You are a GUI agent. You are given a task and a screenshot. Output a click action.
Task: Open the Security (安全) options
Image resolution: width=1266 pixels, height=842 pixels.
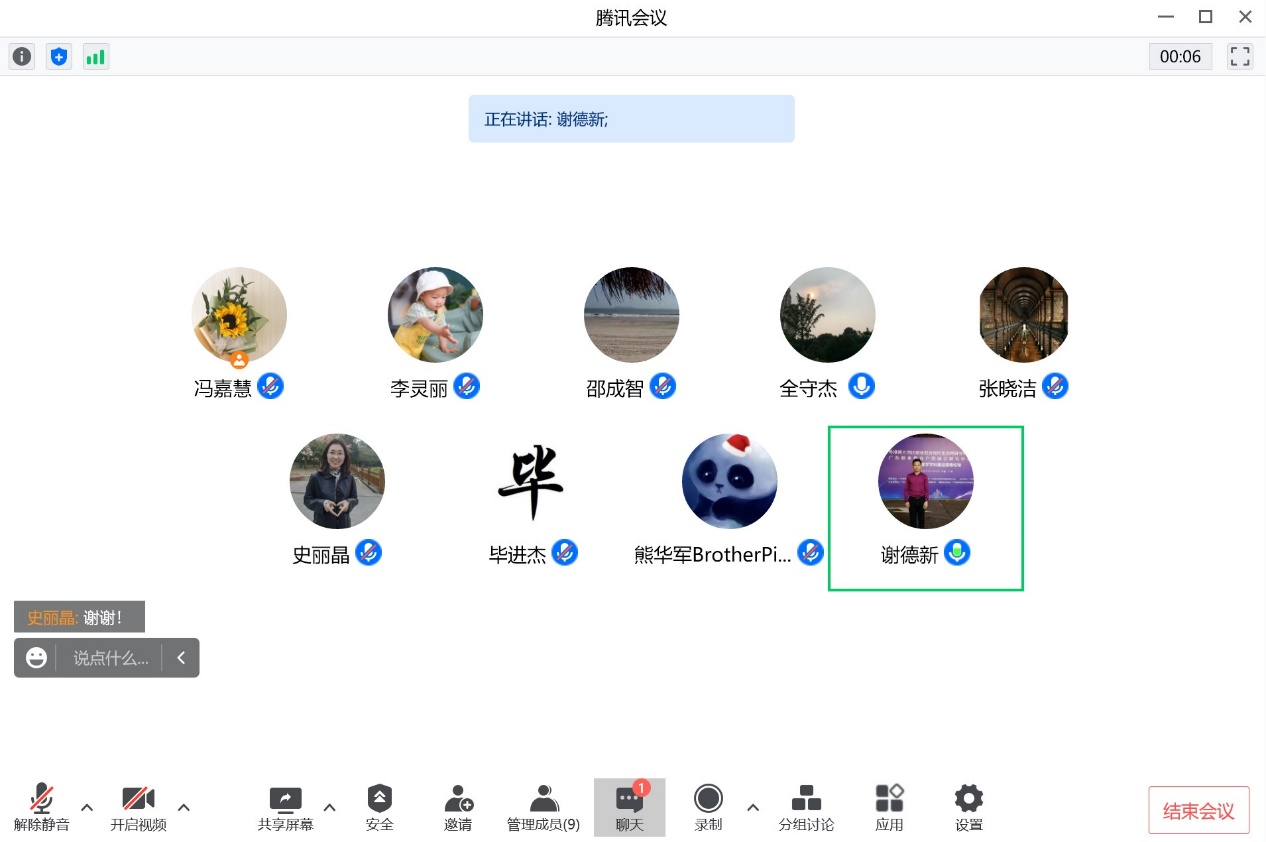(x=379, y=808)
